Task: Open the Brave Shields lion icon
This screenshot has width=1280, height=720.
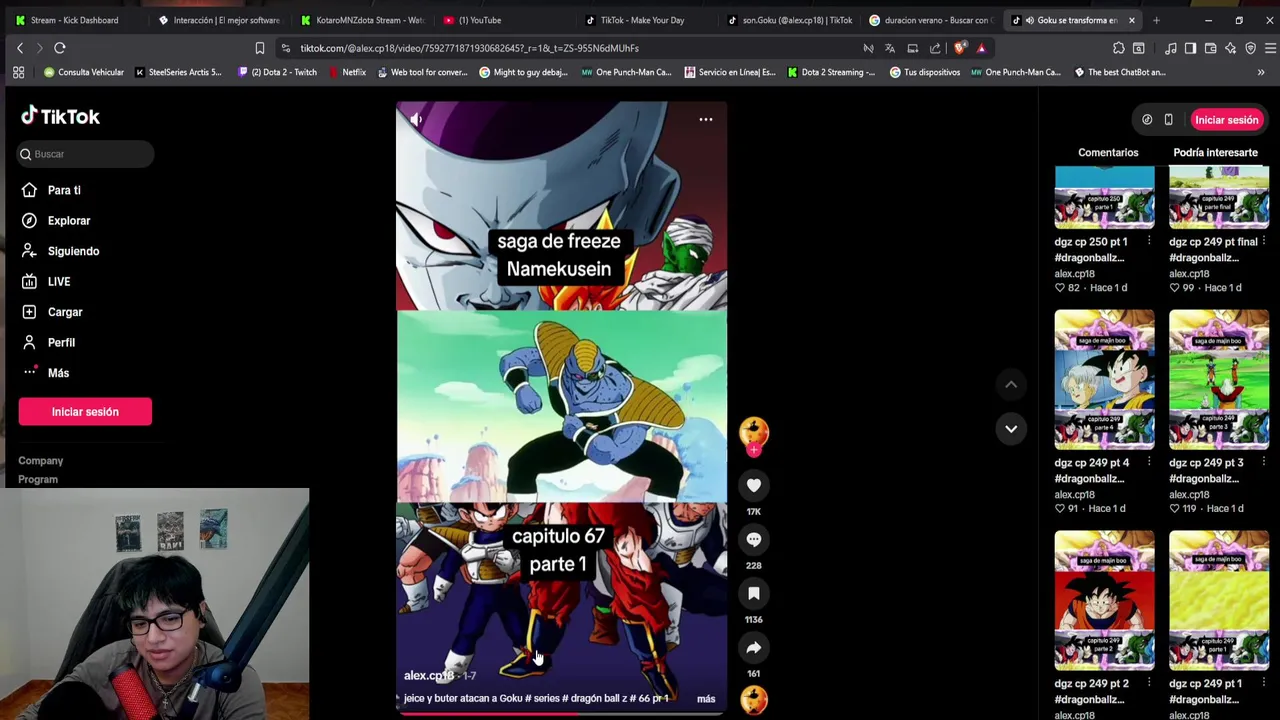Action: tap(960, 48)
